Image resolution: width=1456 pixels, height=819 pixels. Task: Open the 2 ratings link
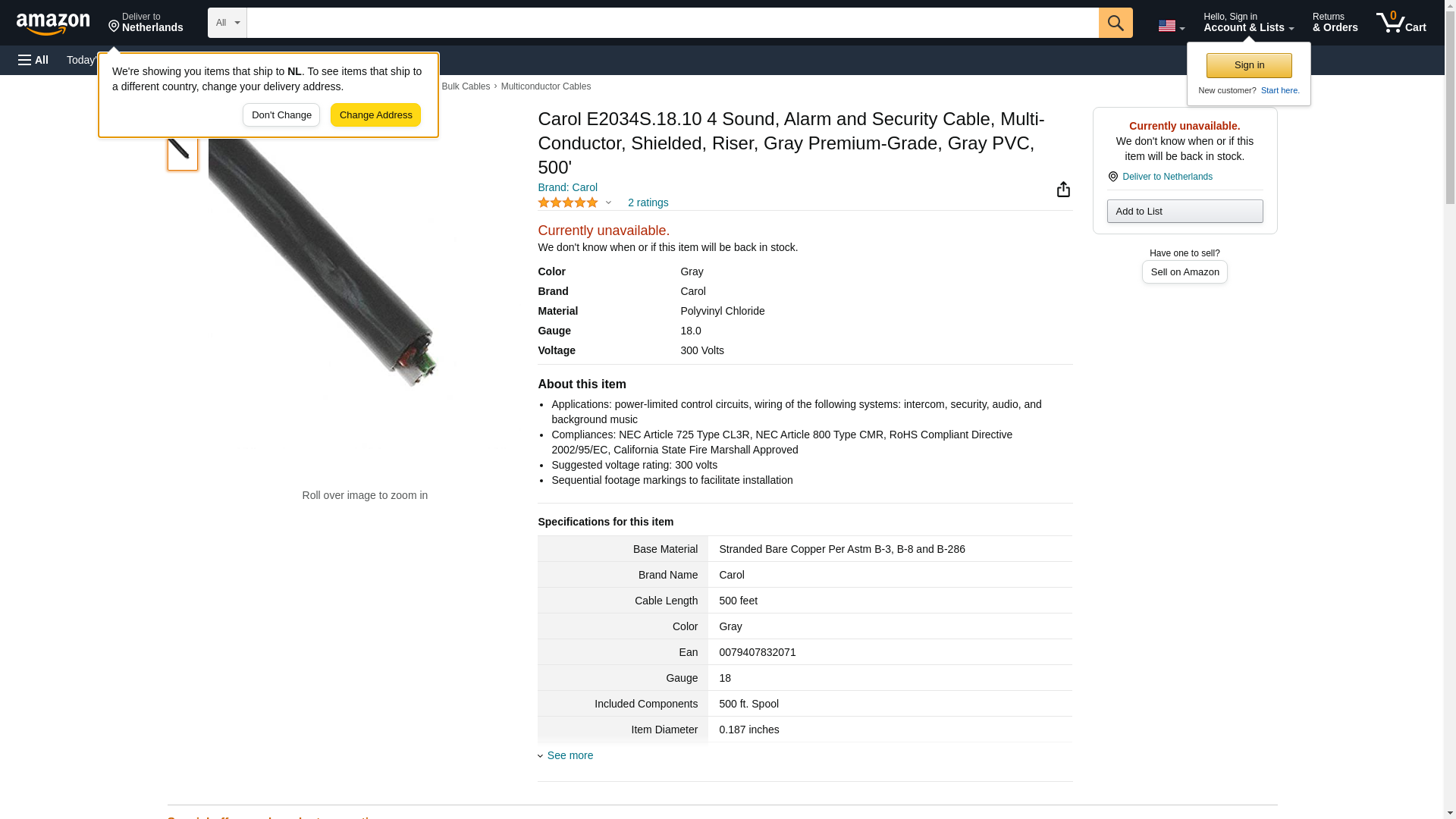(x=648, y=203)
